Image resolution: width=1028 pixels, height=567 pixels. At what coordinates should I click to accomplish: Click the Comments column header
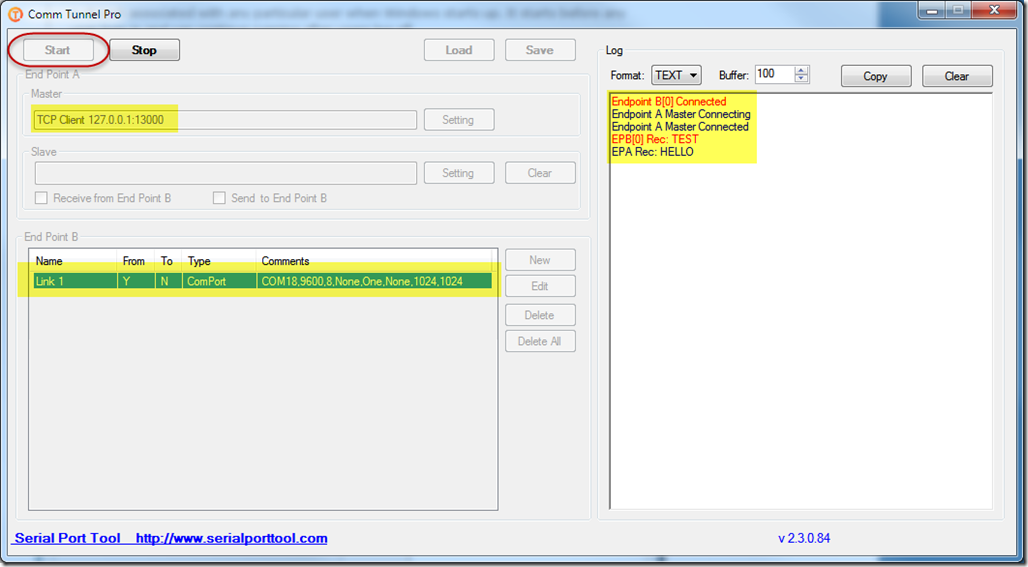[x=374, y=261]
